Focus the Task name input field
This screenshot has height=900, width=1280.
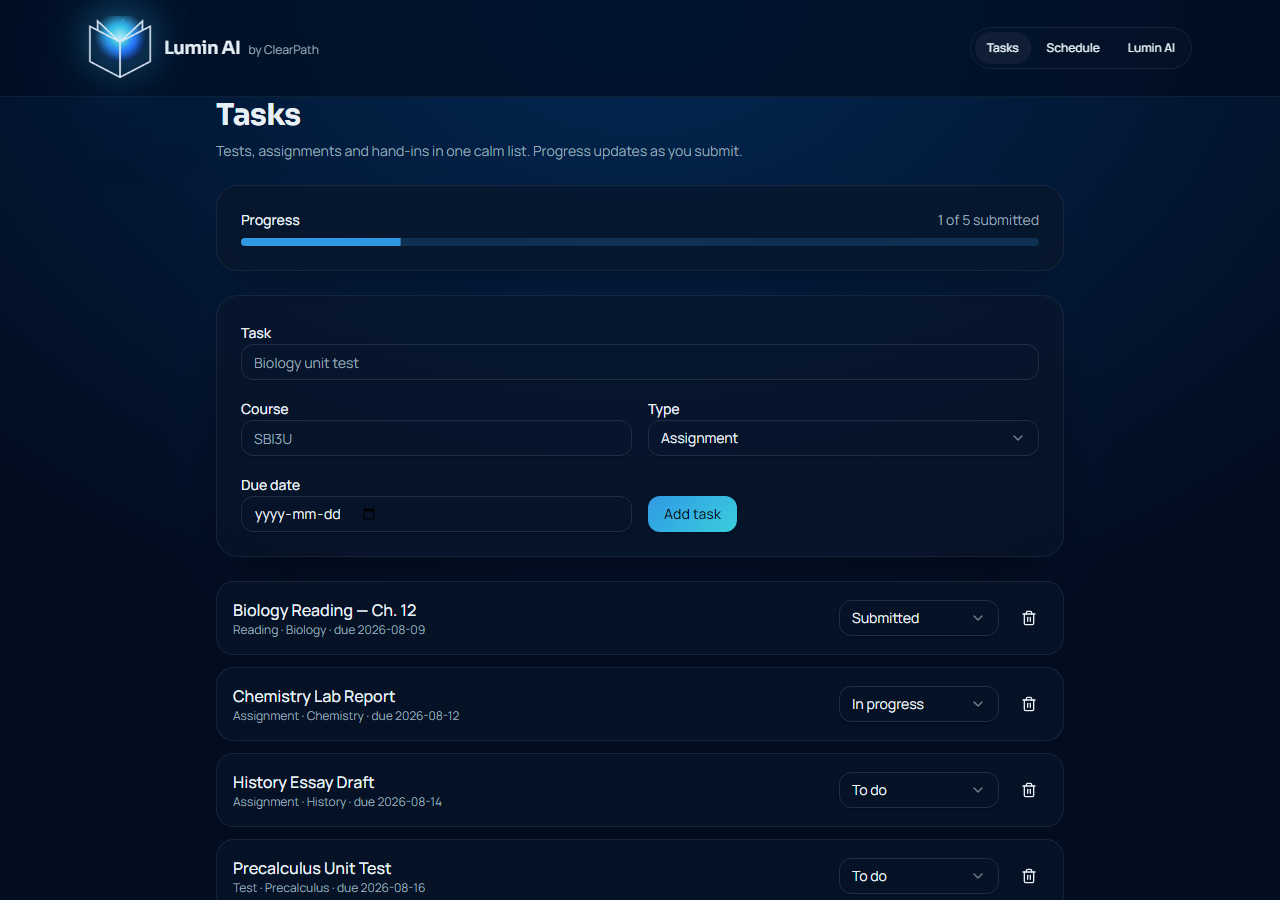point(640,362)
